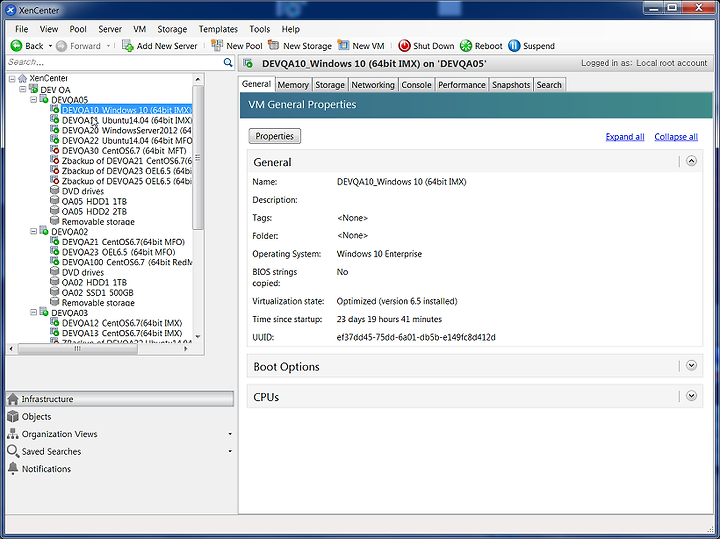Click the Saved Searches magnifier icon
The image size is (720, 539).
pyautogui.click(x=13, y=451)
